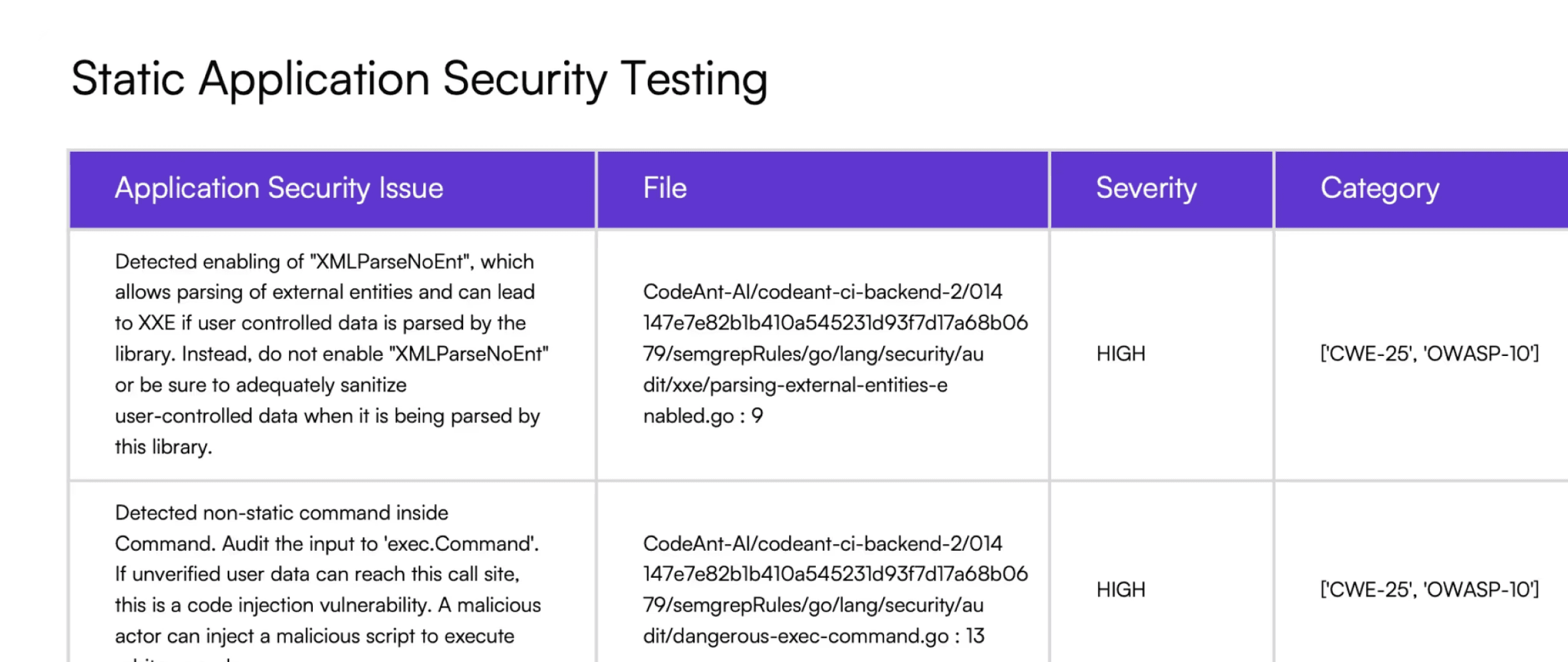The image size is (1568, 662).
Task: Select the second row's CWE-25 OWASP-10 category
Action: click(1429, 590)
